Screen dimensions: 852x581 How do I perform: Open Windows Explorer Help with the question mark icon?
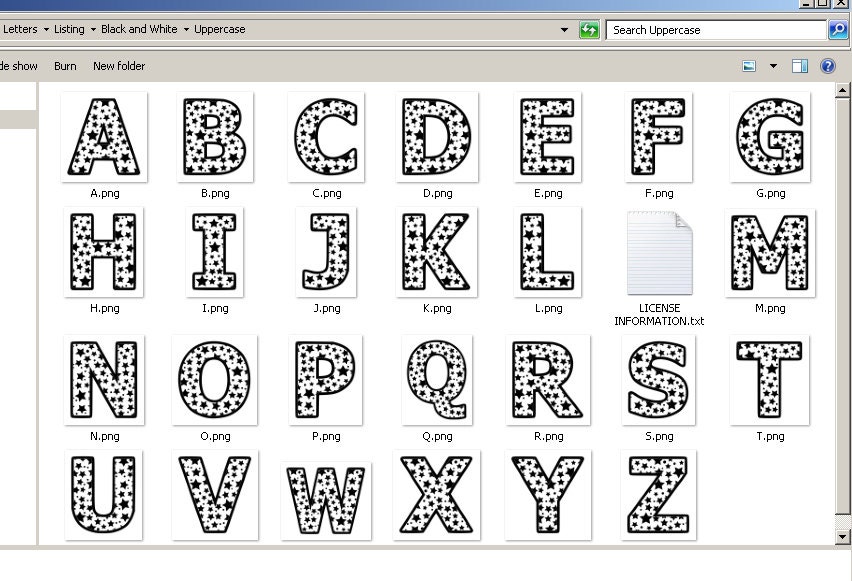(x=827, y=65)
